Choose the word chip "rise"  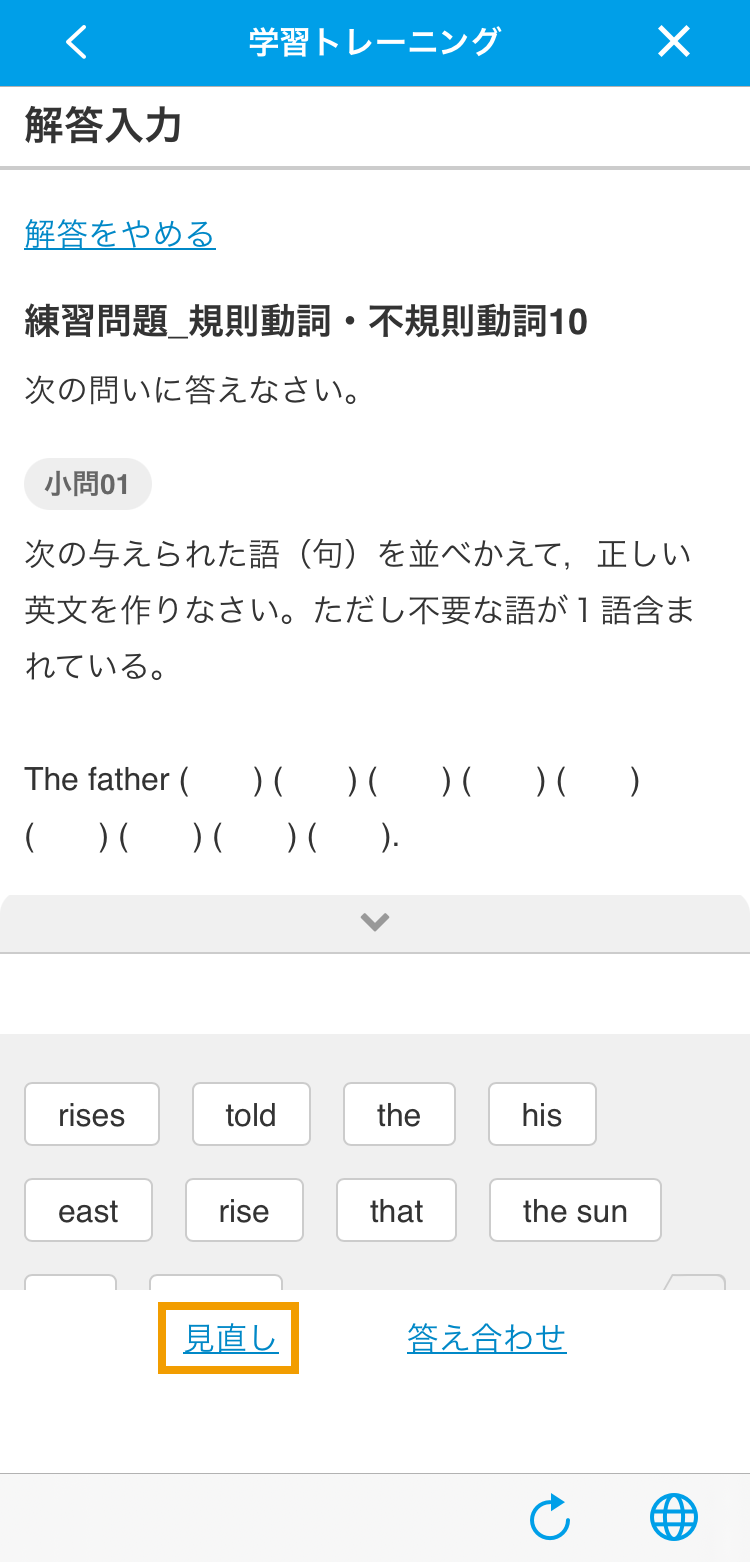[244, 1210]
